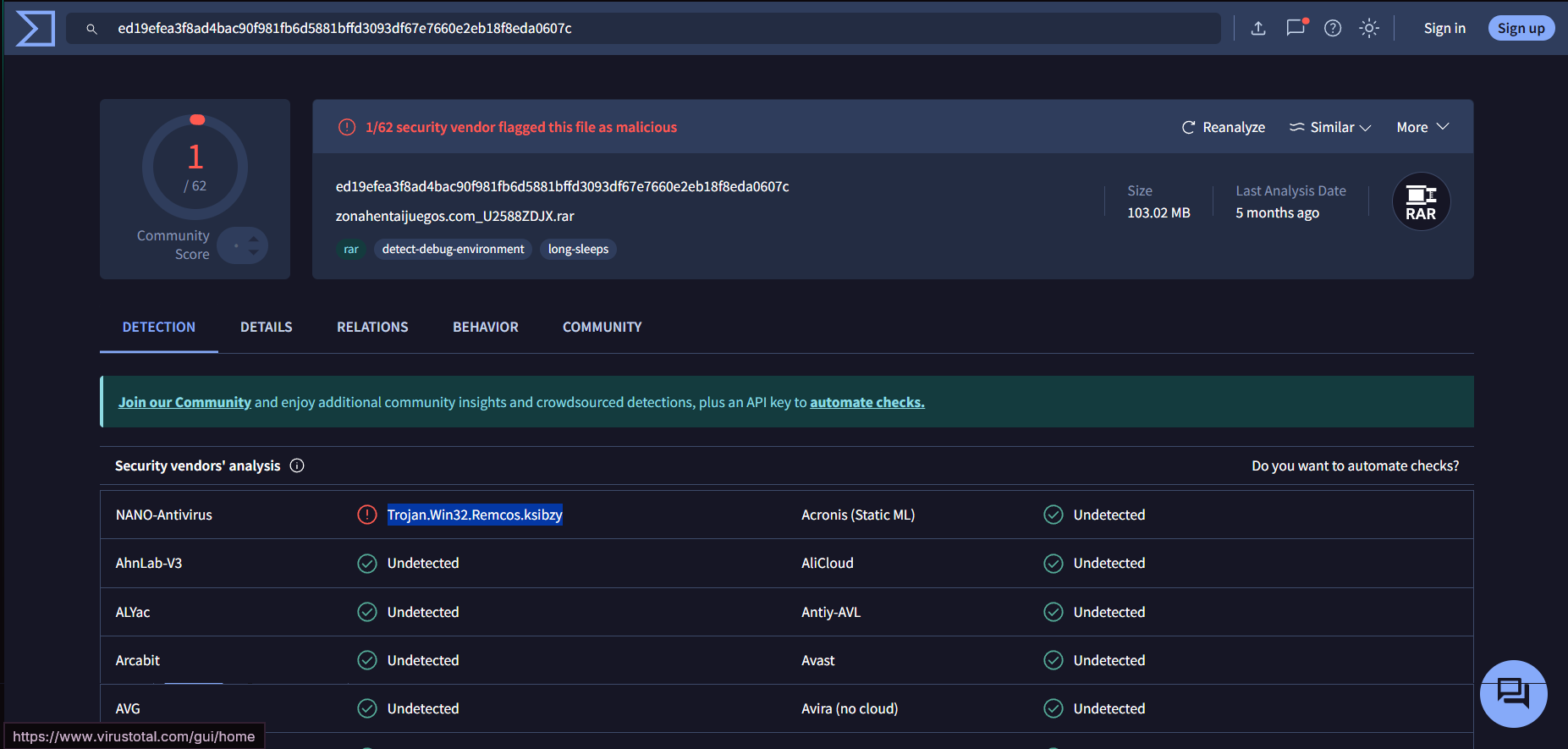Image resolution: width=1568 pixels, height=749 pixels.
Task: Open the help question mark icon
Action: [x=1333, y=29]
